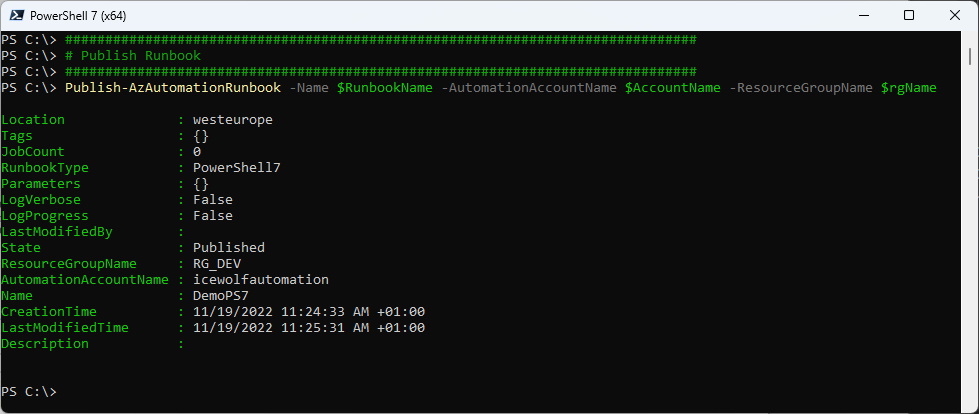The image size is (979, 414).
Task: Click the '# Publish Runbook' comment line
Action: point(133,56)
